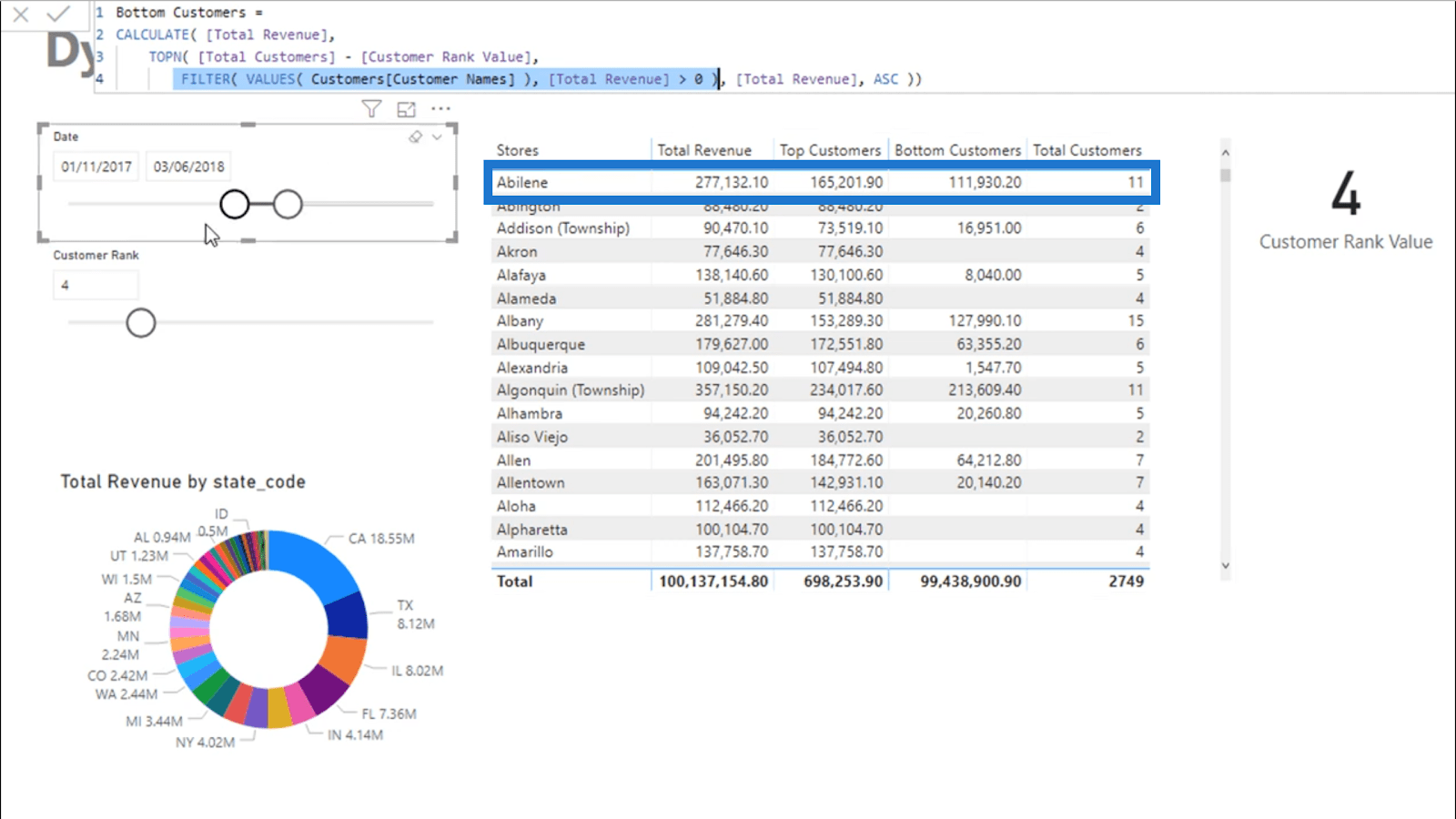This screenshot has width=1456, height=819.
Task: Cancel the formula edit with the X icon
Action: point(21,14)
